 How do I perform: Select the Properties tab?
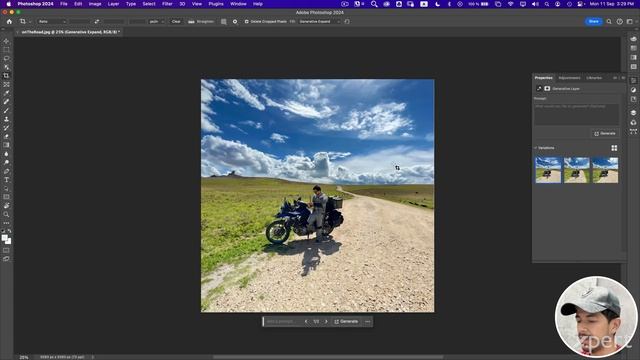click(543, 78)
